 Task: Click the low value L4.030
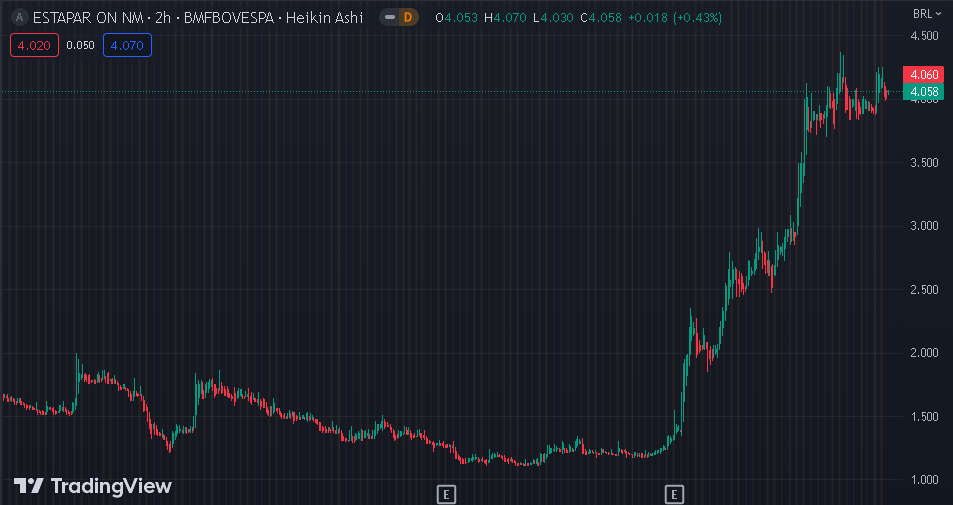coord(553,18)
